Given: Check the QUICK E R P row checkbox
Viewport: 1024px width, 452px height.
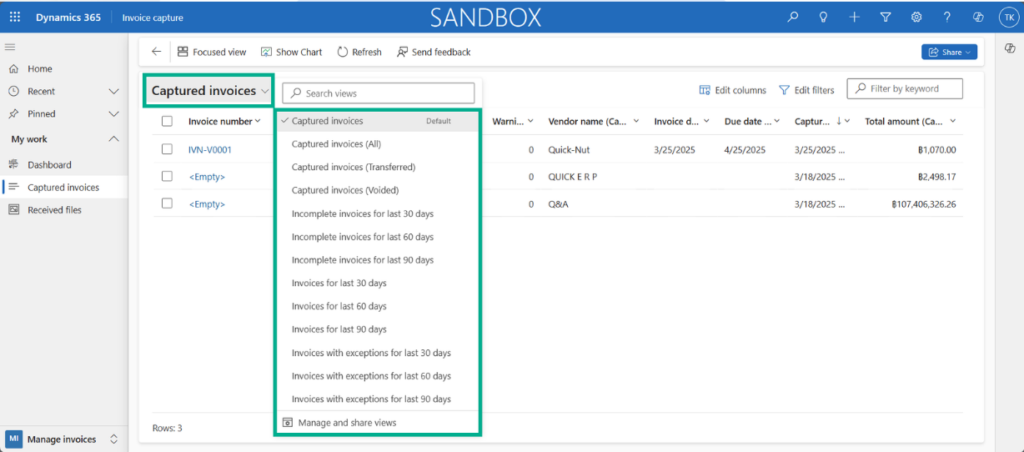Looking at the screenshot, I should (167, 176).
